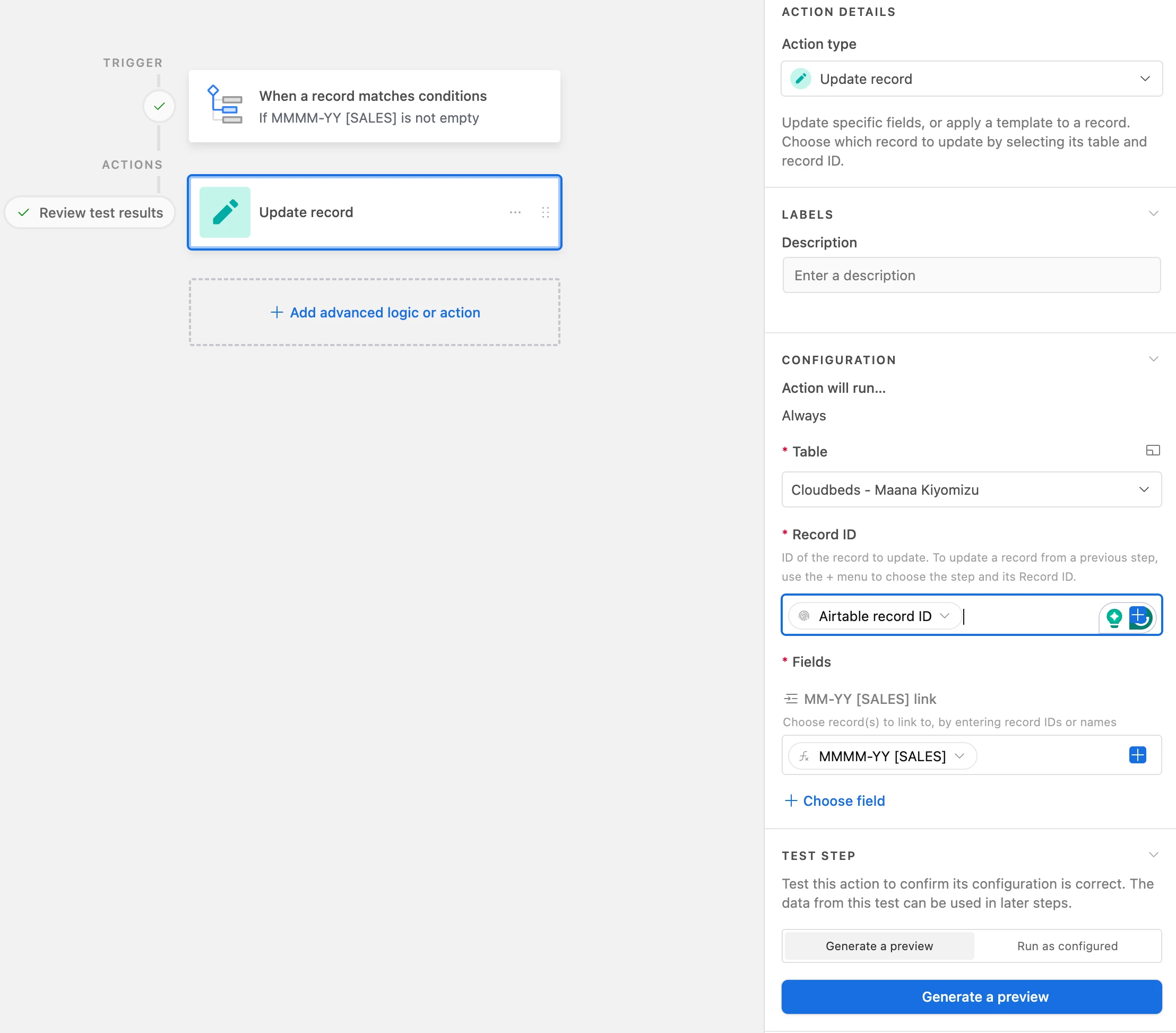The height and width of the screenshot is (1033, 1176).
Task: Click the green pencil Update record icon
Action: [x=225, y=212]
